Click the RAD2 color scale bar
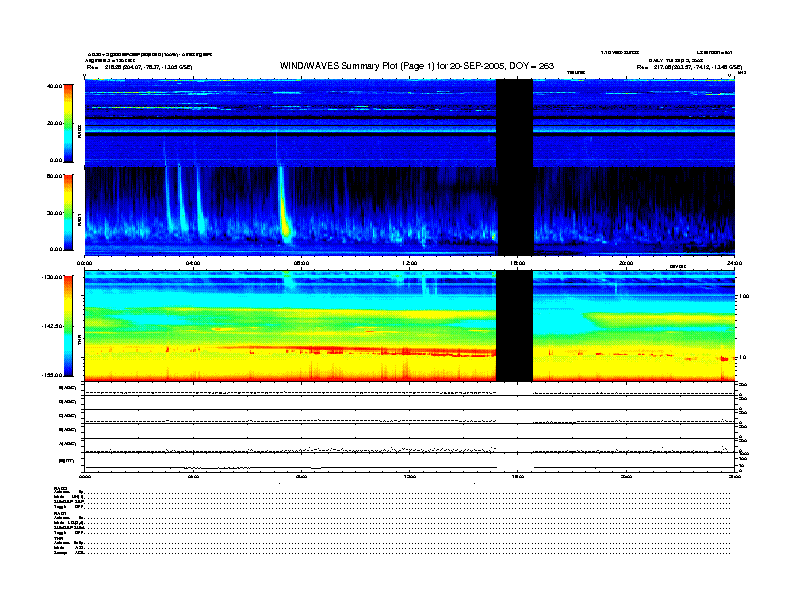 pos(68,123)
